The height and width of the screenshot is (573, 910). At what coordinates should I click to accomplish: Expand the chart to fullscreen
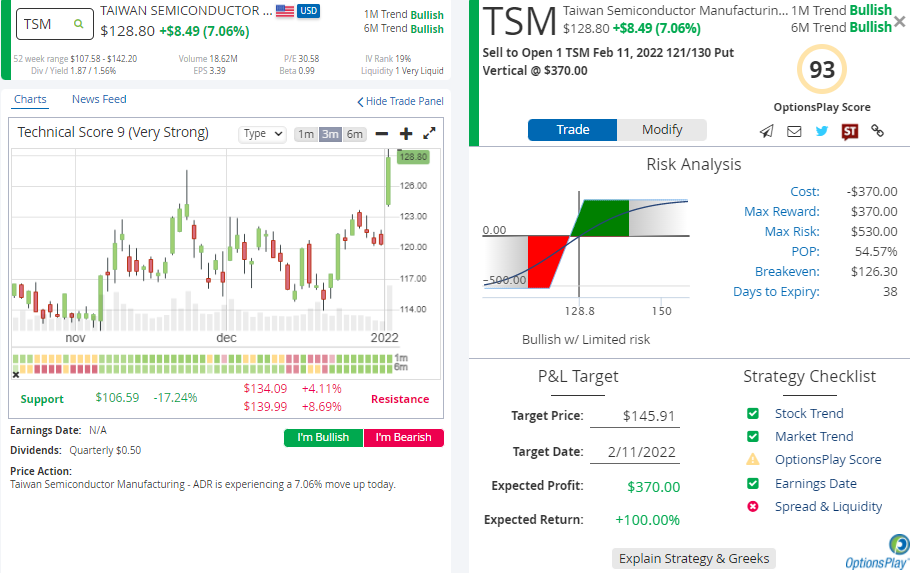pos(430,133)
